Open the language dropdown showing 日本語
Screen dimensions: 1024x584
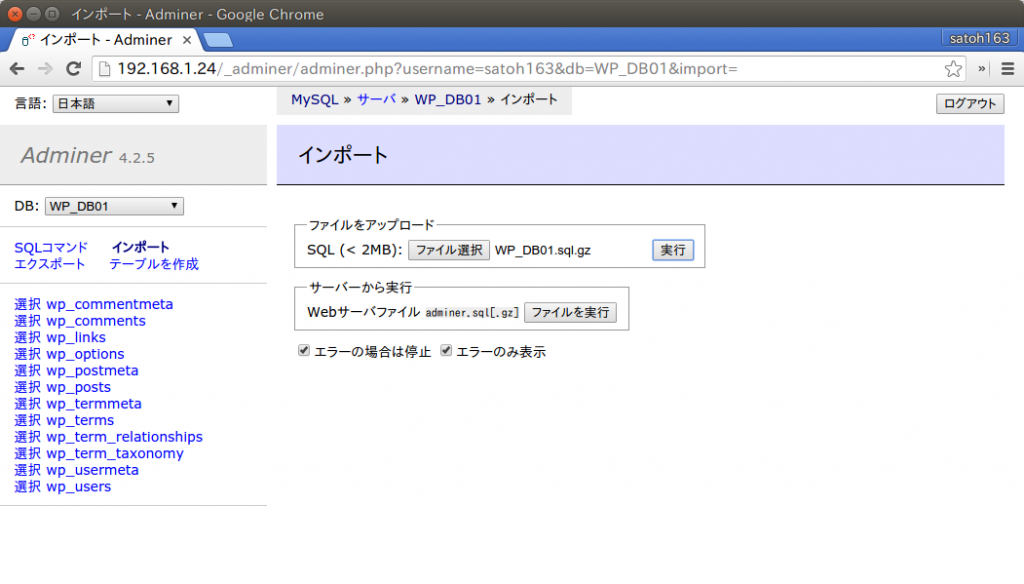(x=115, y=104)
